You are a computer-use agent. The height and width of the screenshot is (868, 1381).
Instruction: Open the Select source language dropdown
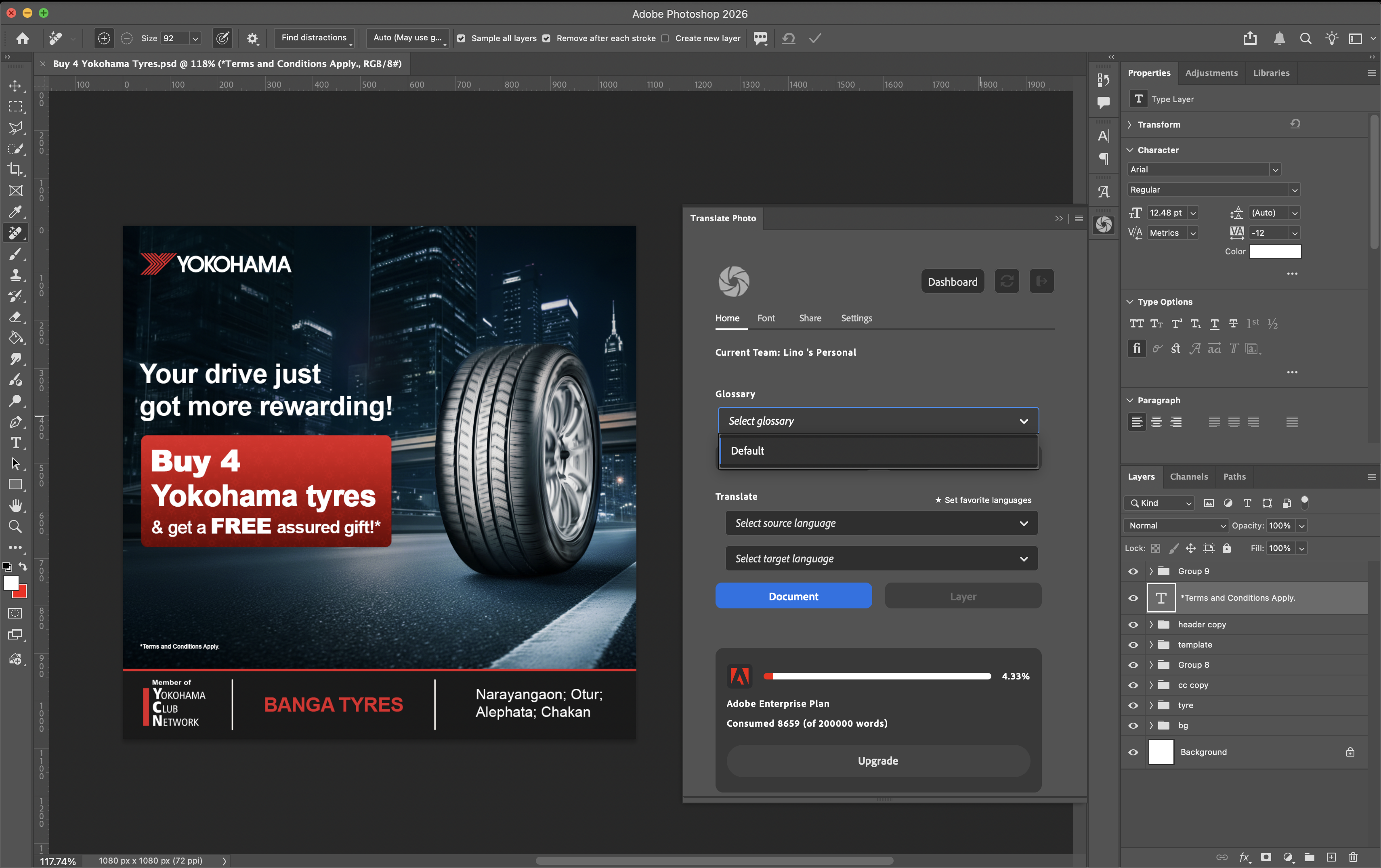point(881,524)
